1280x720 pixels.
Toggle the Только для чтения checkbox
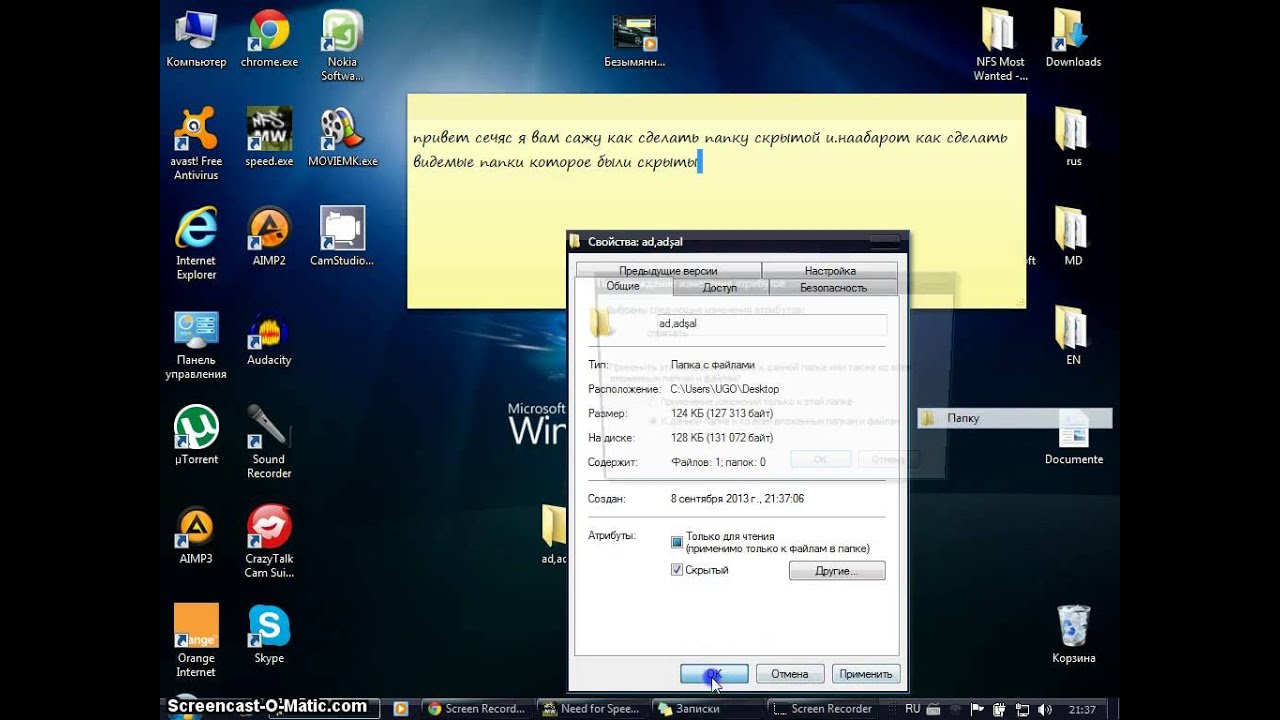point(677,542)
